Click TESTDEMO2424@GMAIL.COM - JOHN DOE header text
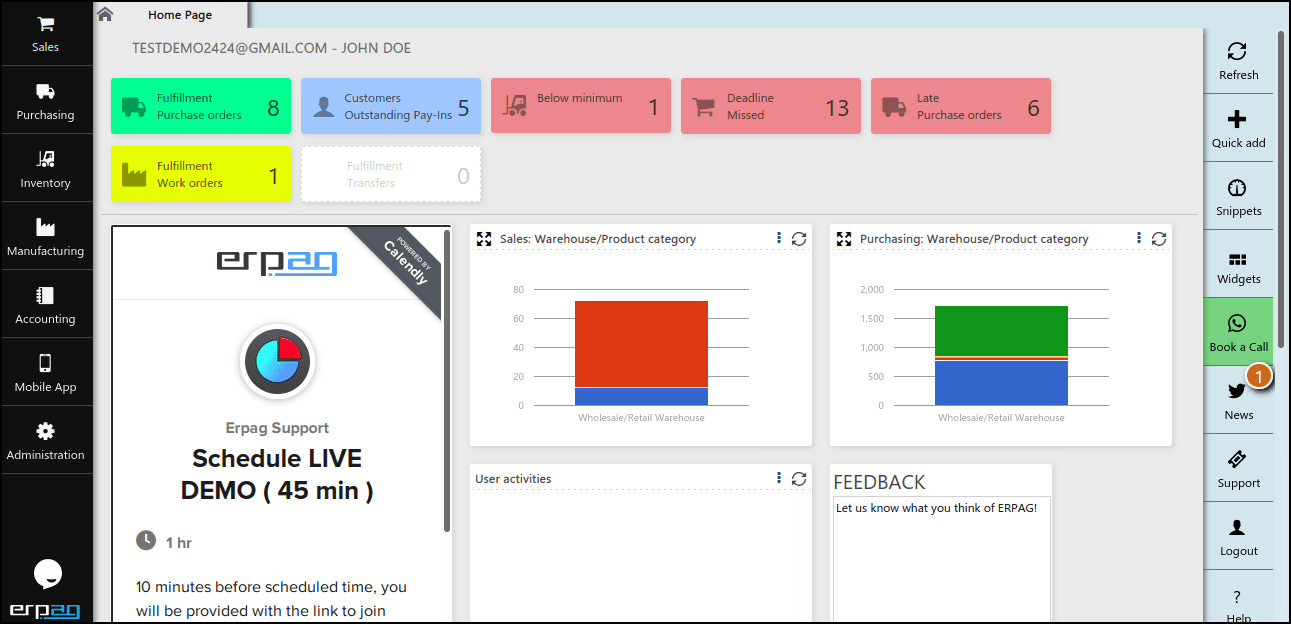 [271, 48]
